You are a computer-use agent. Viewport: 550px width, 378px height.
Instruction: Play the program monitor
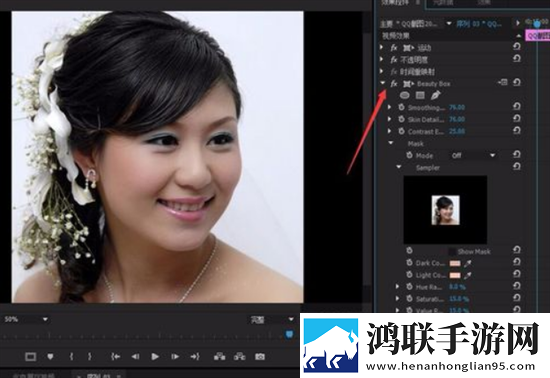point(155,357)
